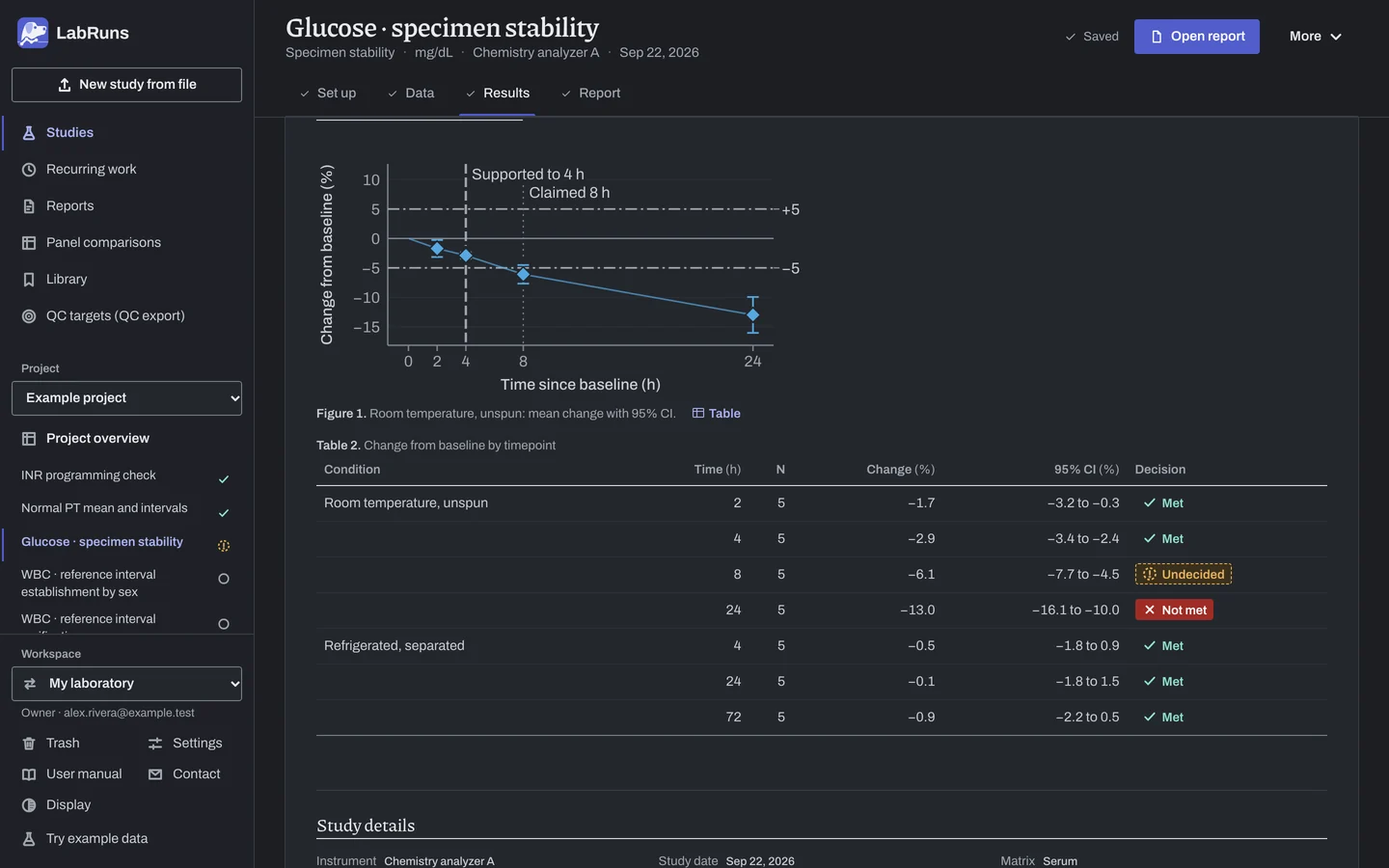Open the Example project dropdown
This screenshot has width=1389, height=868.
[126, 398]
